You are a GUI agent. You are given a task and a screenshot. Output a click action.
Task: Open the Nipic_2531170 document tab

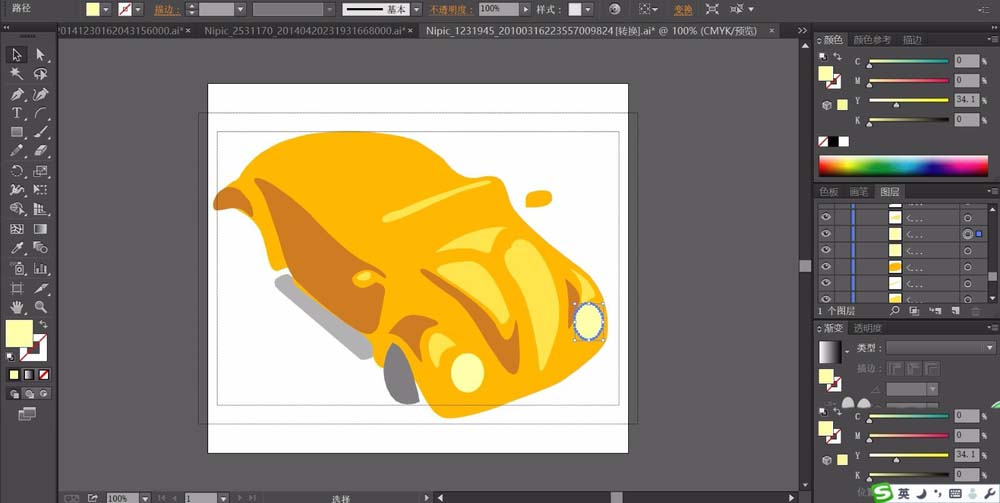(301, 31)
